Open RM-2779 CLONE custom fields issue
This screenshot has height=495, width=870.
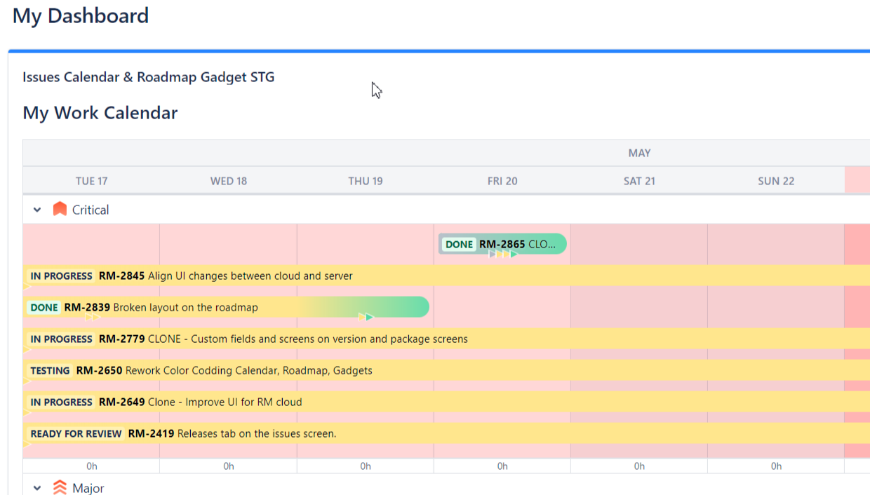[x=308, y=339]
